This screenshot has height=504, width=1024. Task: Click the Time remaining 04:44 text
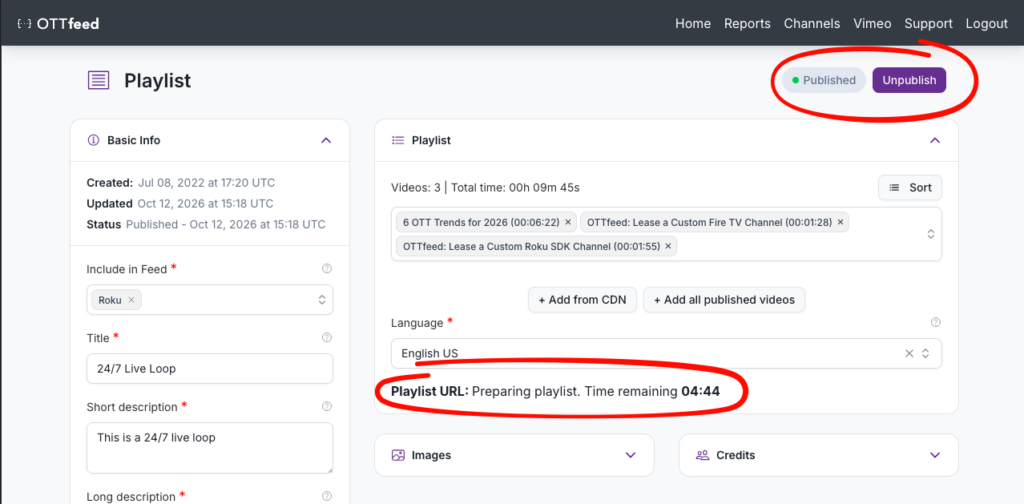[653, 392]
